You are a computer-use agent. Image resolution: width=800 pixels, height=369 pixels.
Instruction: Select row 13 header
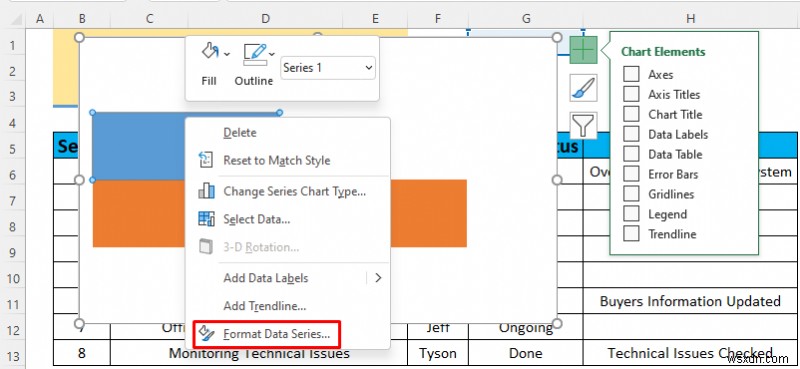12,356
